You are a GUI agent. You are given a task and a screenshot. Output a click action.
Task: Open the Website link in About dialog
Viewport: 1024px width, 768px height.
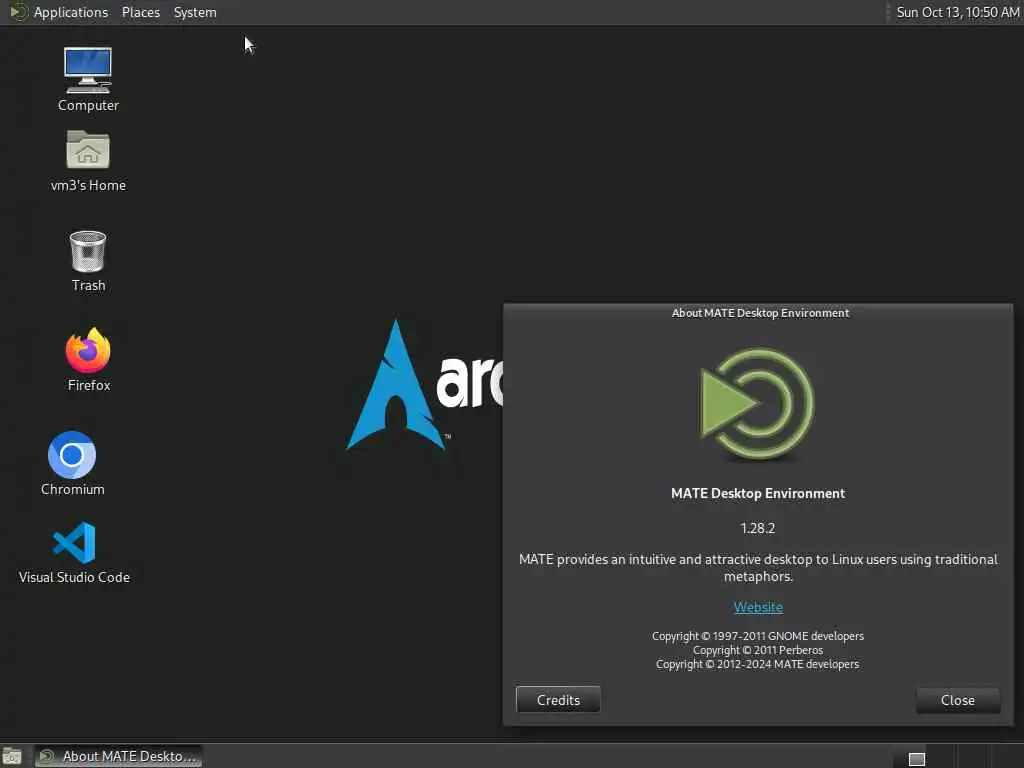click(758, 607)
